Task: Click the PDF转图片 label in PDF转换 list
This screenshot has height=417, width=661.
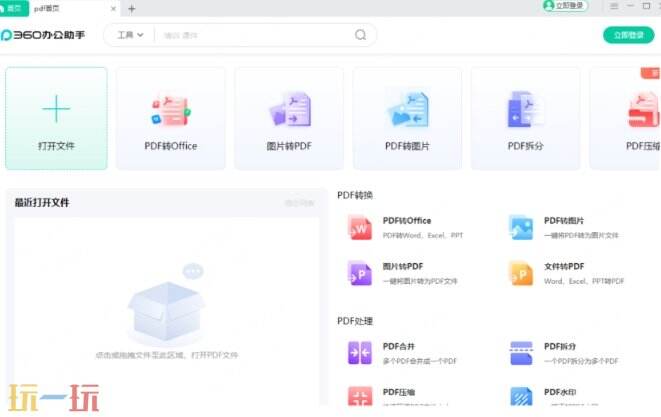Action: coord(564,221)
